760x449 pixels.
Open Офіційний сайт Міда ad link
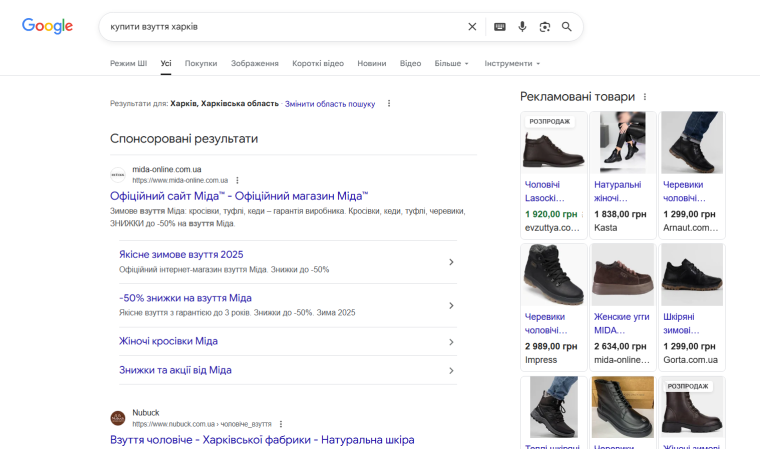click(239, 196)
